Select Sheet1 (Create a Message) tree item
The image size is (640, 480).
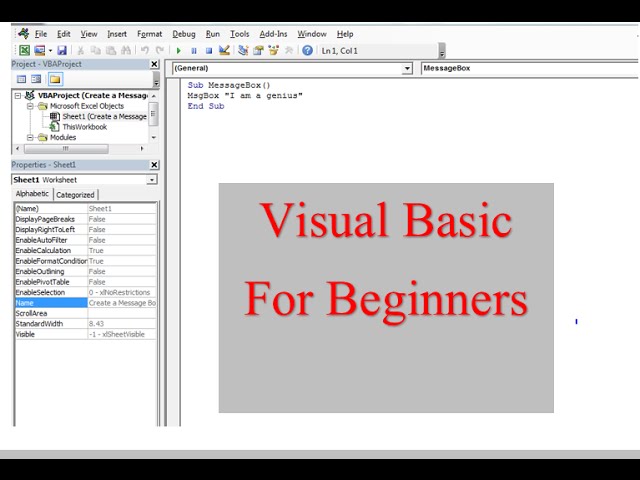(98, 116)
